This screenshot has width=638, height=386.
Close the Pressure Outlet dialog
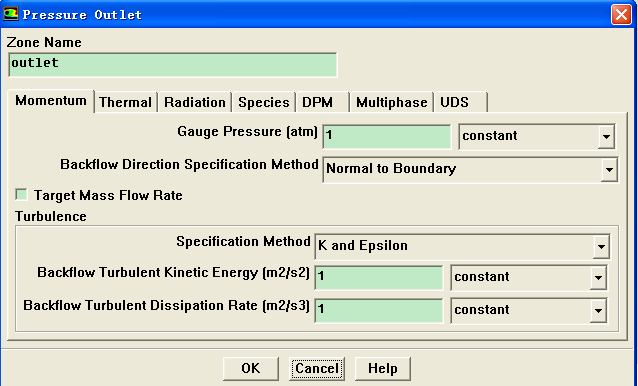pyautogui.click(x=621, y=15)
